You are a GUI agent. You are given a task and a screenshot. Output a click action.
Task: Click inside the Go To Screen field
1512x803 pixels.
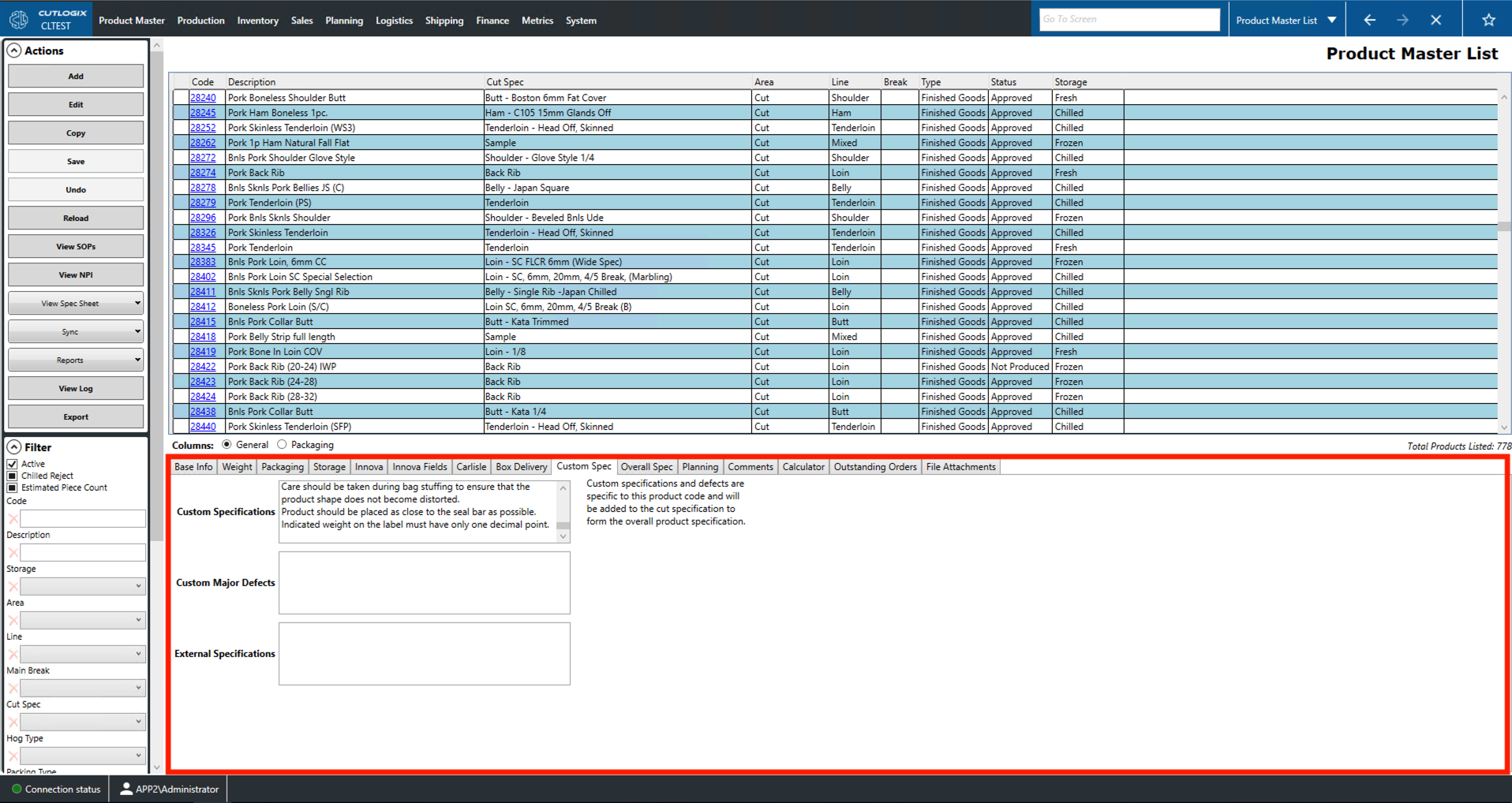(1128, 18)
